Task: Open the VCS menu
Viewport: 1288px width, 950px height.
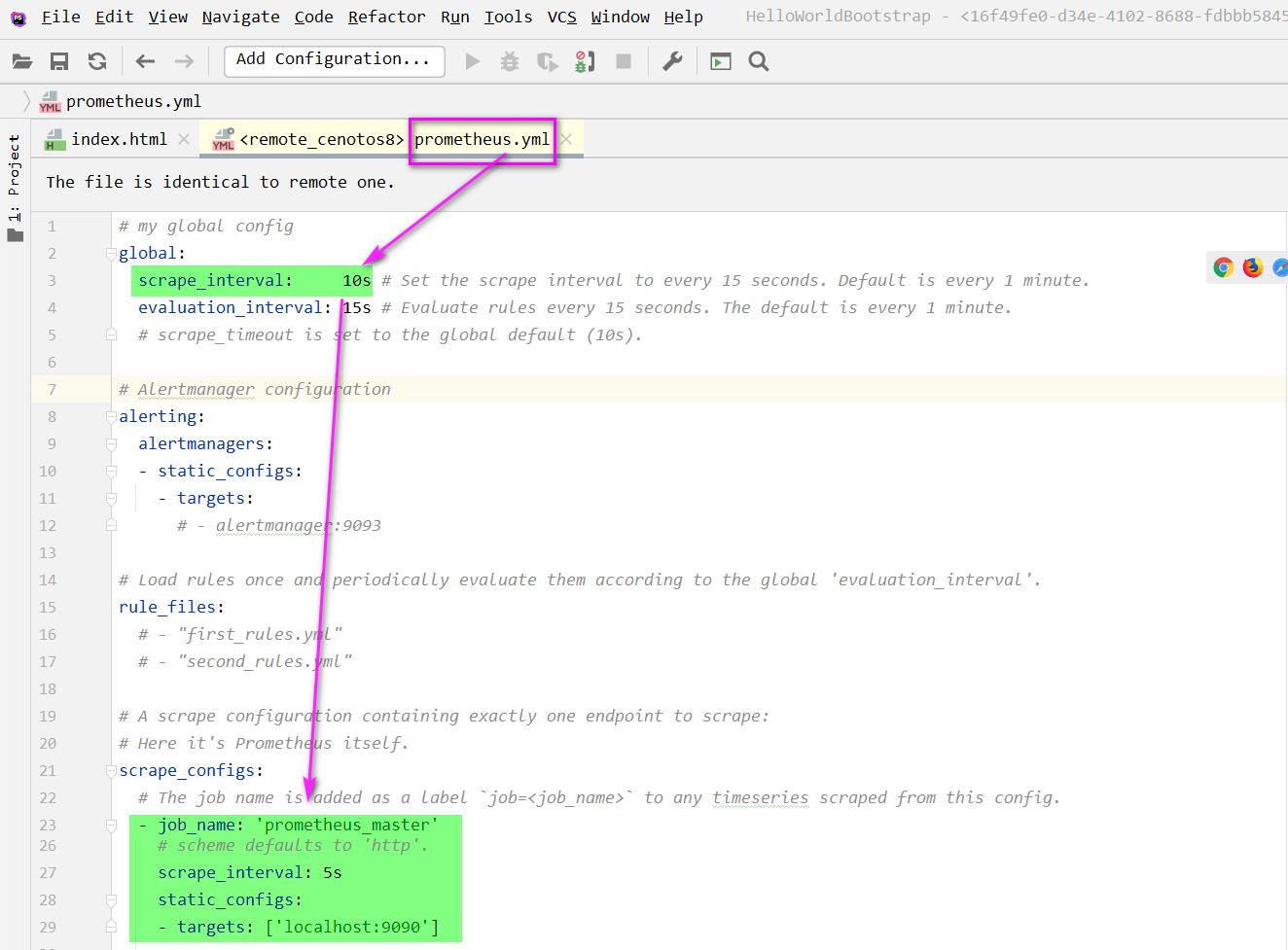Action: (562, 18)
